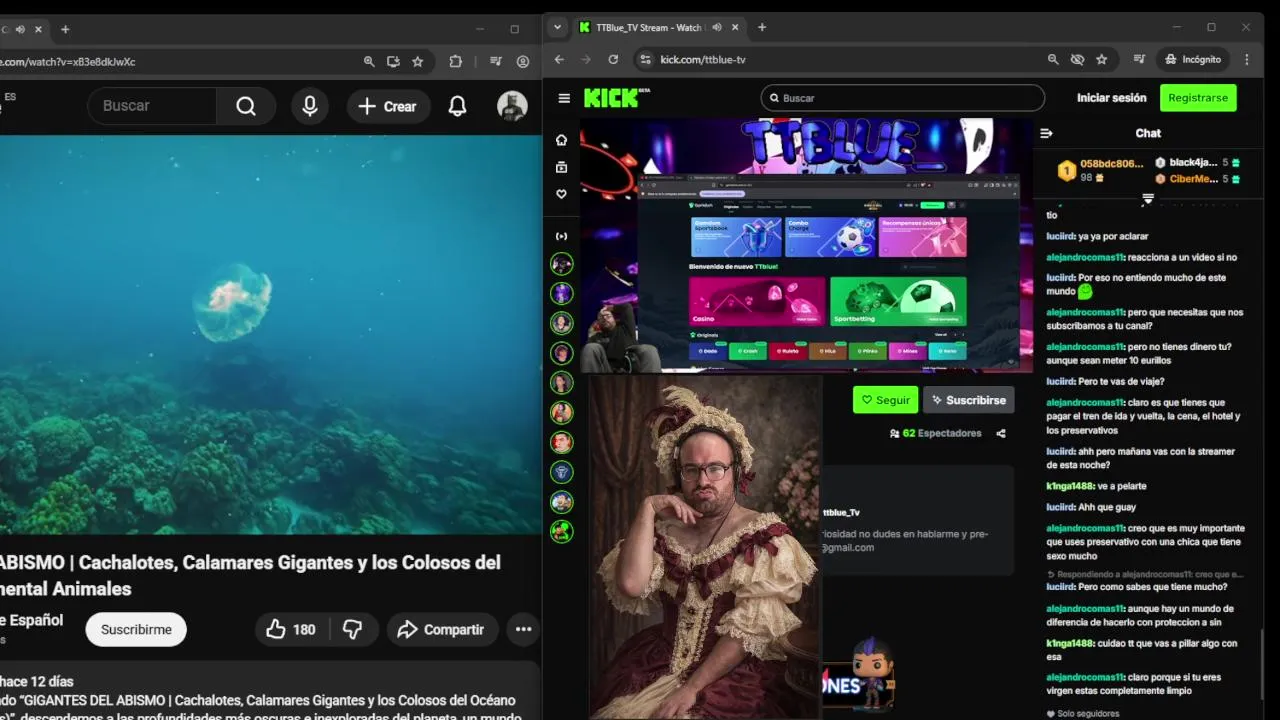Open the Extensions puzzle icon

point(456,61)
